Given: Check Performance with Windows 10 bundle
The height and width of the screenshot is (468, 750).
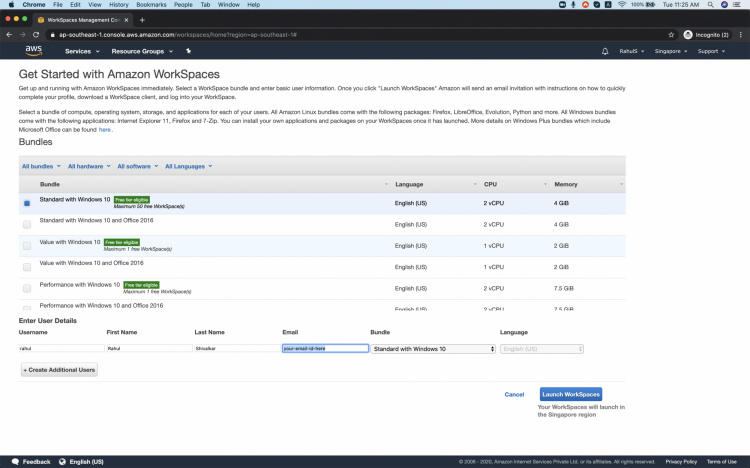Looking at the screenshot, I should click(x=27, y=288).
